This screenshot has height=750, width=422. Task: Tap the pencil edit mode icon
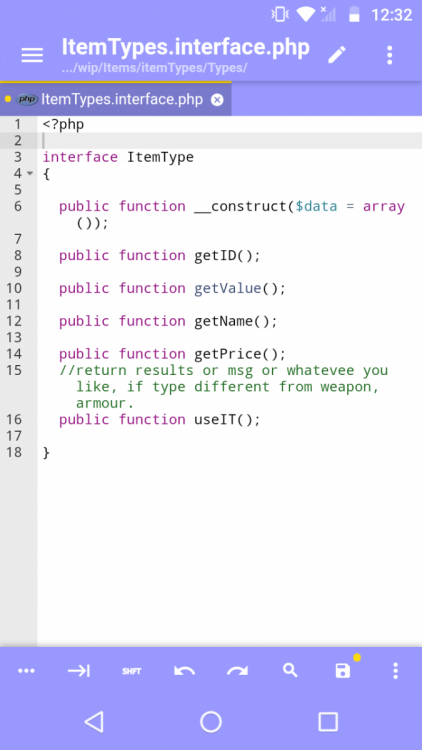click(x=337, y=55)
